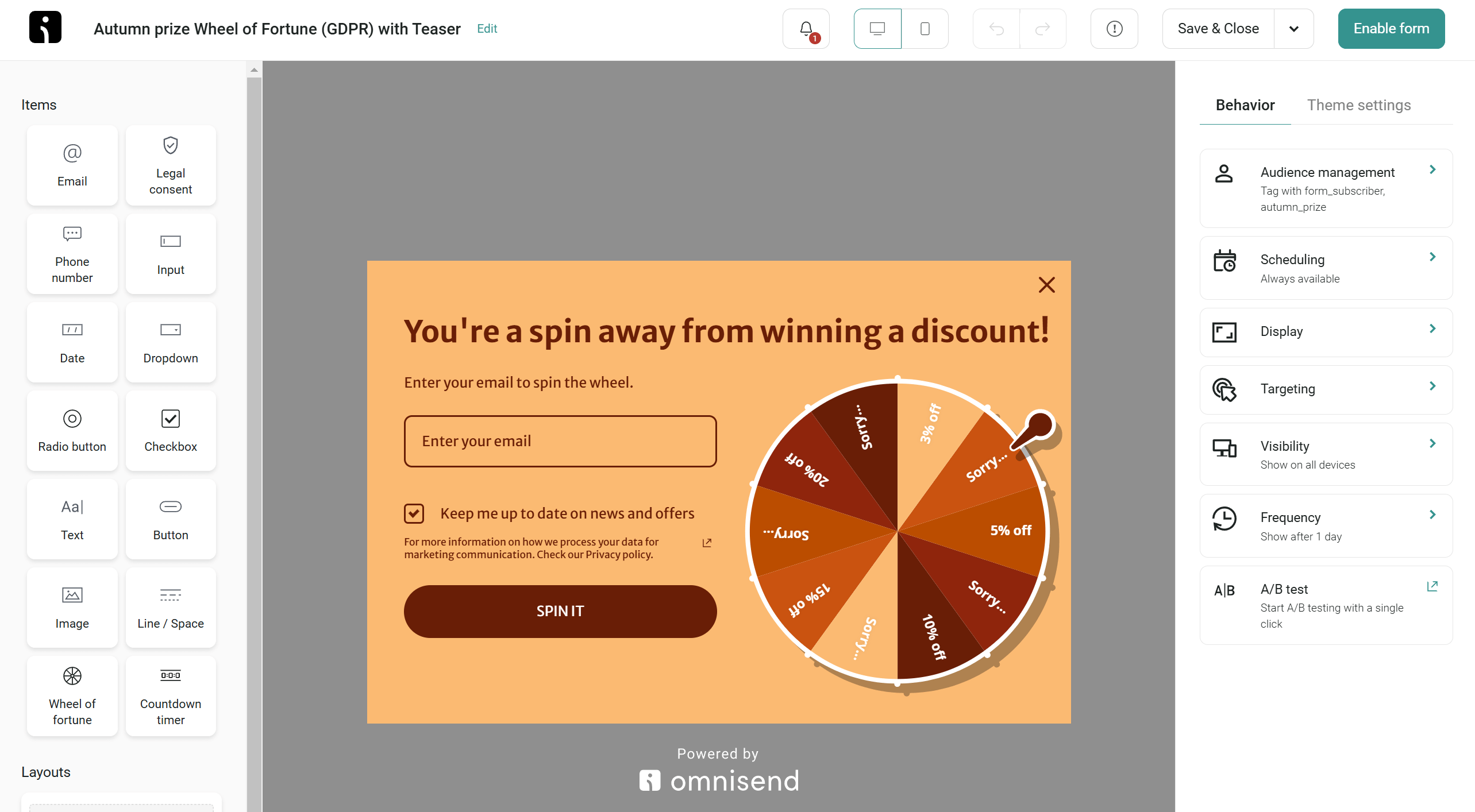
Task: Click the SPIN IT button
Action: (x=560, y=611)
